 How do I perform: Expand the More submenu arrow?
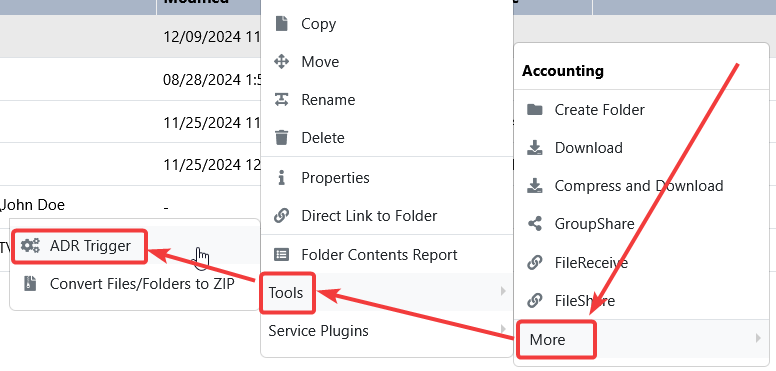758,338
